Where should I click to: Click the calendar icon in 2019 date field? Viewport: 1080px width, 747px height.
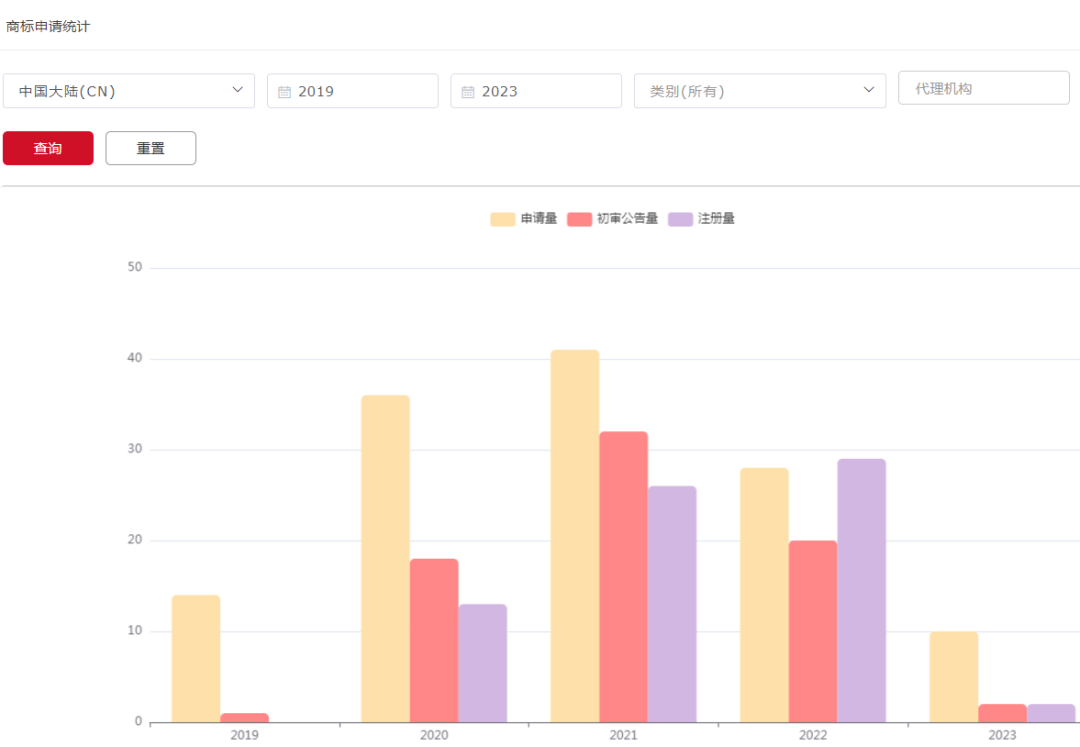coord(284,92)
